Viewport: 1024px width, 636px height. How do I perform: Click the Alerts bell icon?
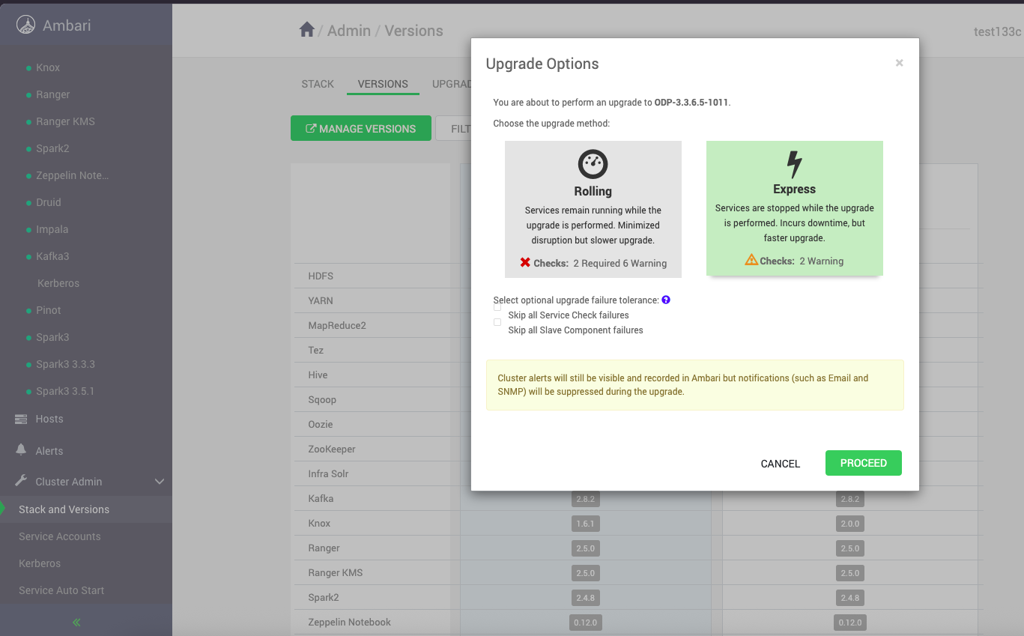pos(21,450)
